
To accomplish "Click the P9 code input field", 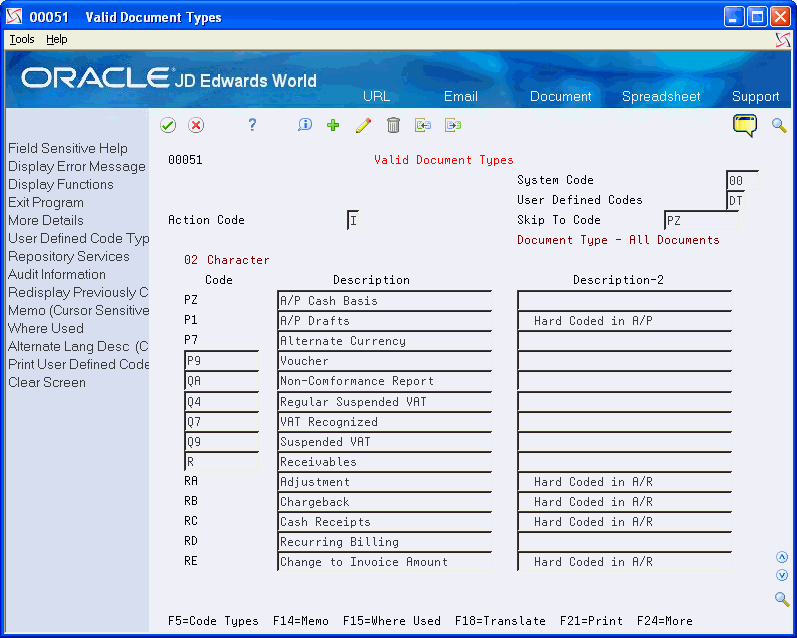I will (222, 360).
